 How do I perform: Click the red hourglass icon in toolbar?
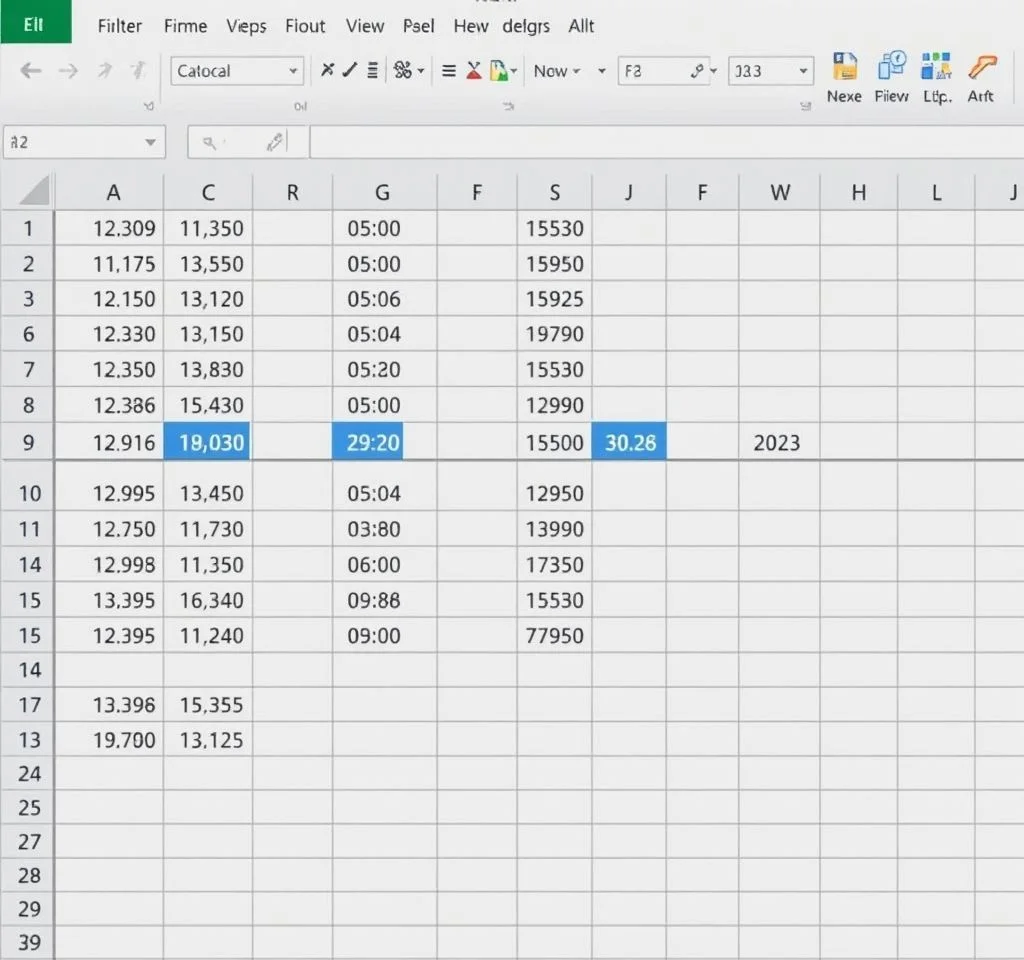pyautogui.click(x=474, y=71)
